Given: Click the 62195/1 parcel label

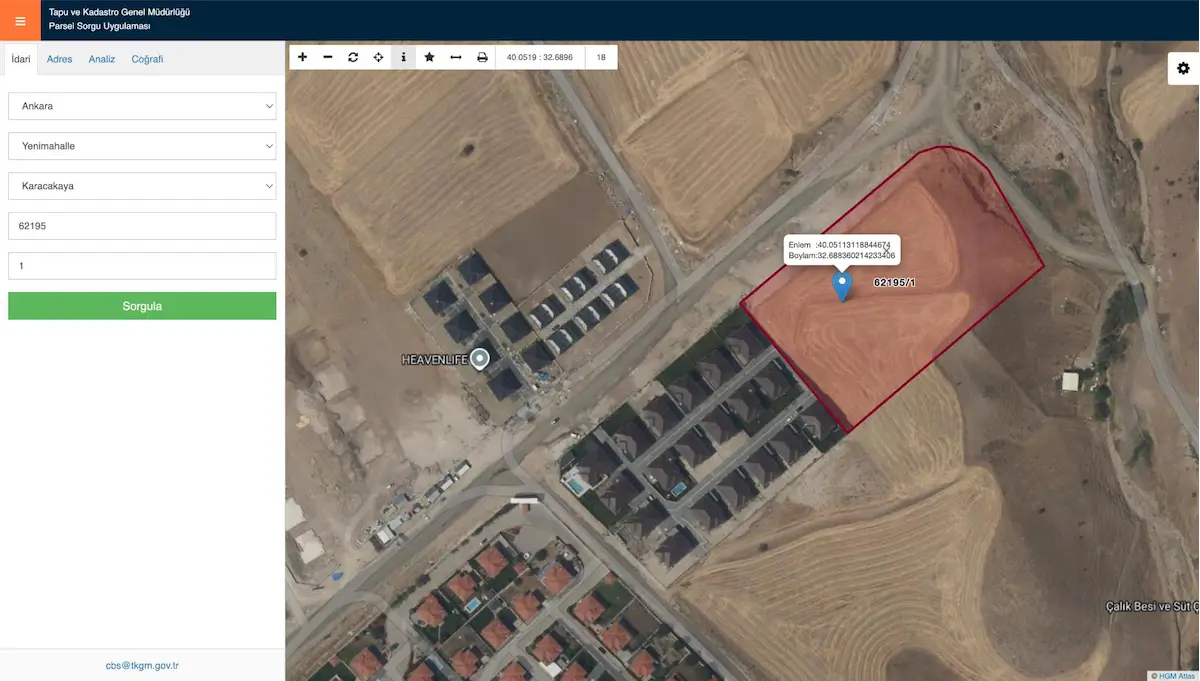Looking at the screenshot, I should pos(895,283).
